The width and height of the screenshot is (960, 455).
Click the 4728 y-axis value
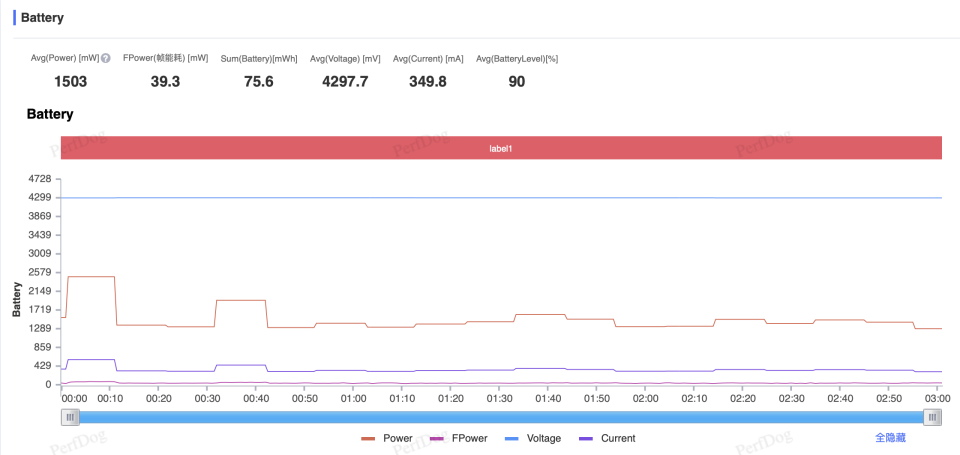click(x=42, y=179)
